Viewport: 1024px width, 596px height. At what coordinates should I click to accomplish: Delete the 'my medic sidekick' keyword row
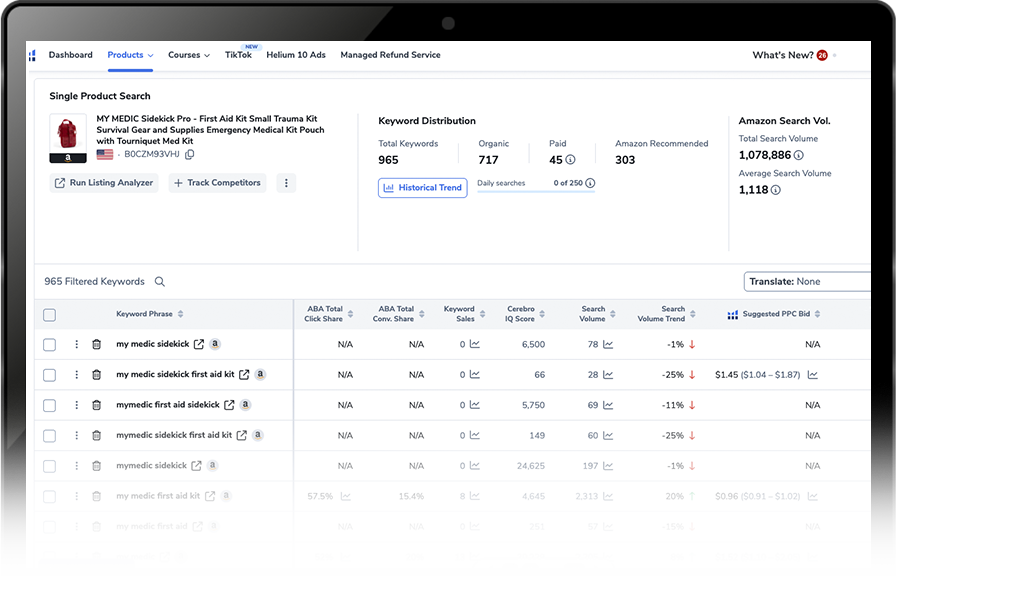click(x=97, y=345)
